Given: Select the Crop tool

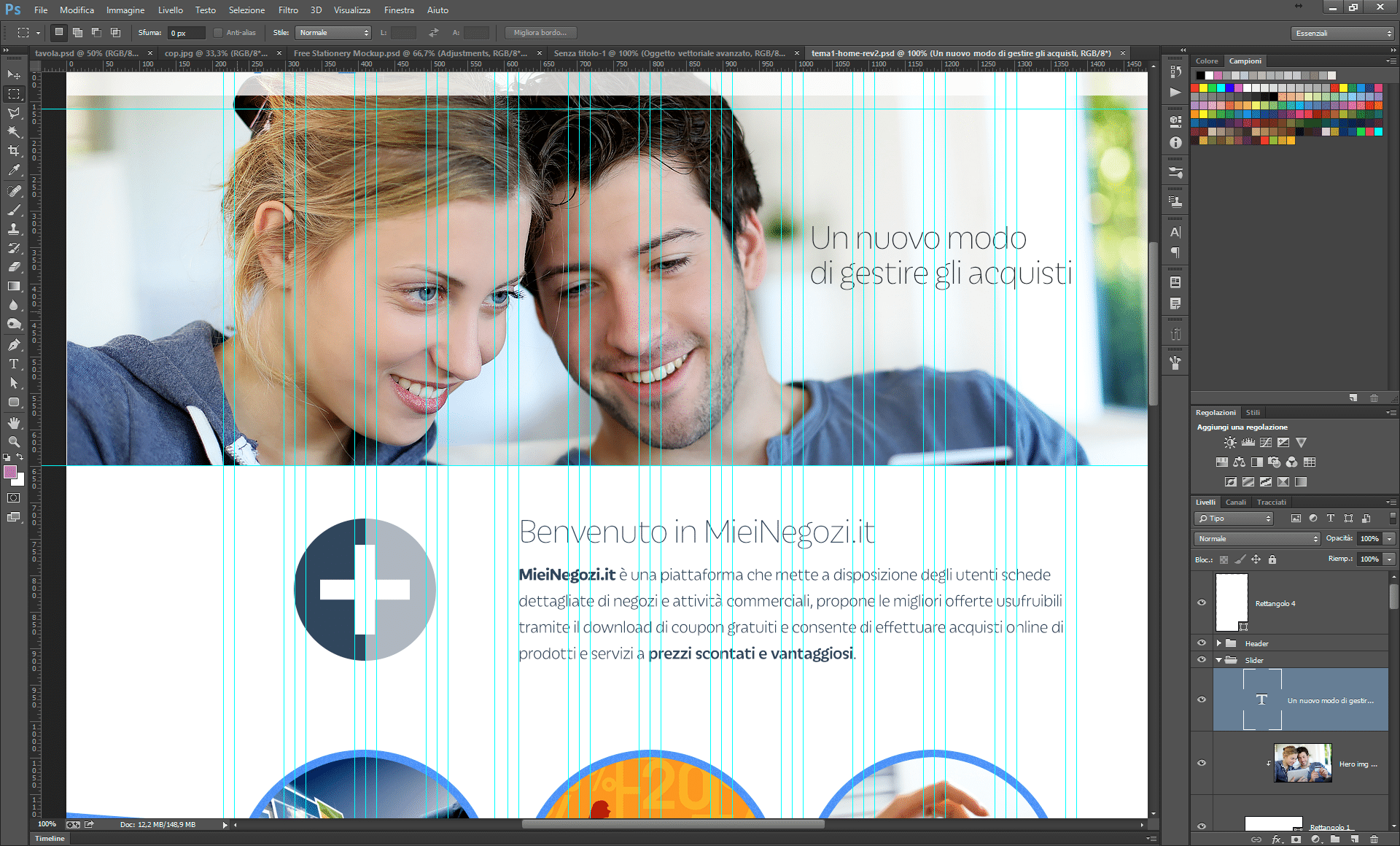Looking at the screenshot, I should point(14,151).
